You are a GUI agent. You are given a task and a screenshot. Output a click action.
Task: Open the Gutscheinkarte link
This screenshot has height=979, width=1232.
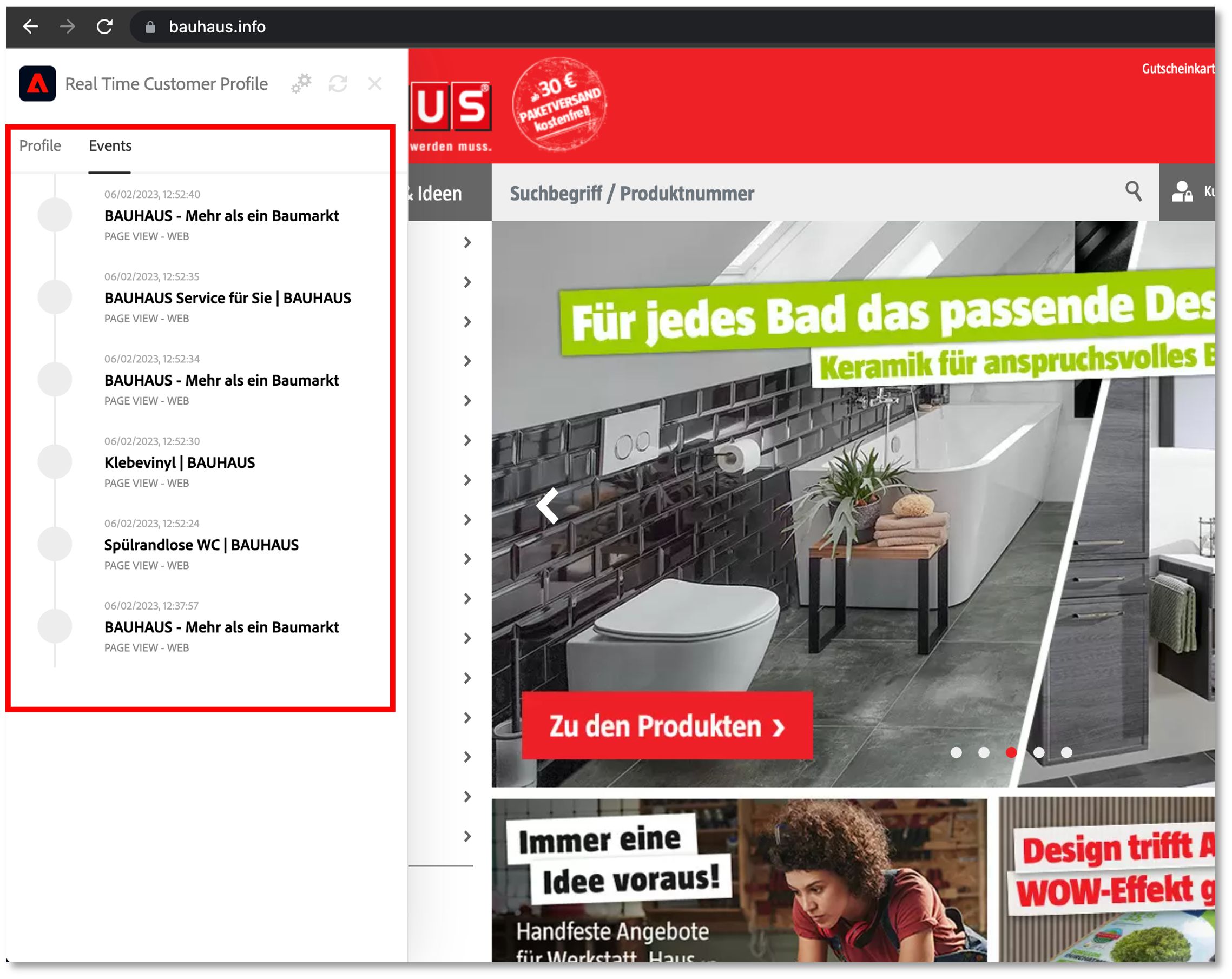pyautogui.click(x=1177, y=69)
